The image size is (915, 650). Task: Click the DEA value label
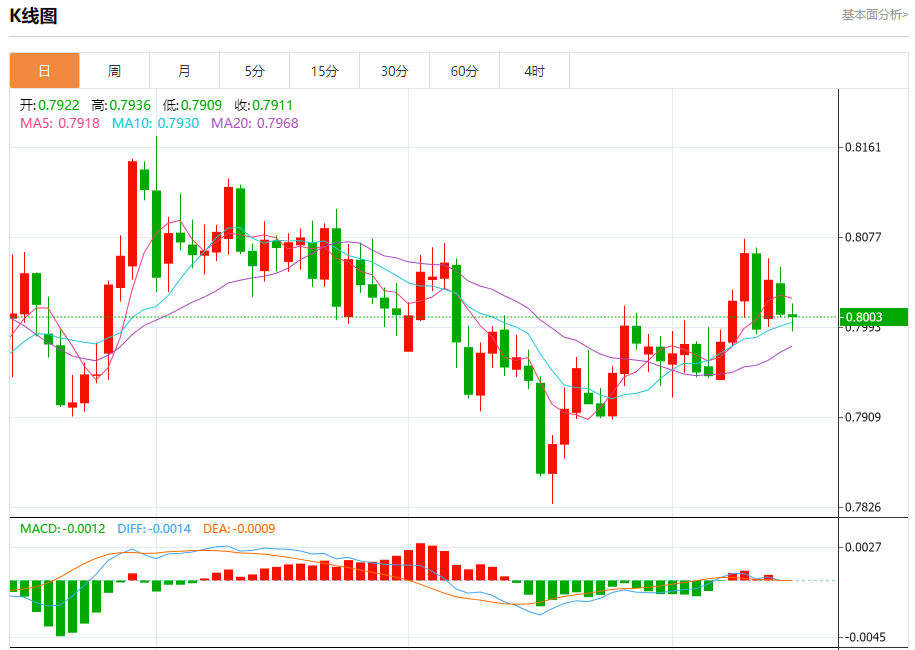tap(238, 528)
